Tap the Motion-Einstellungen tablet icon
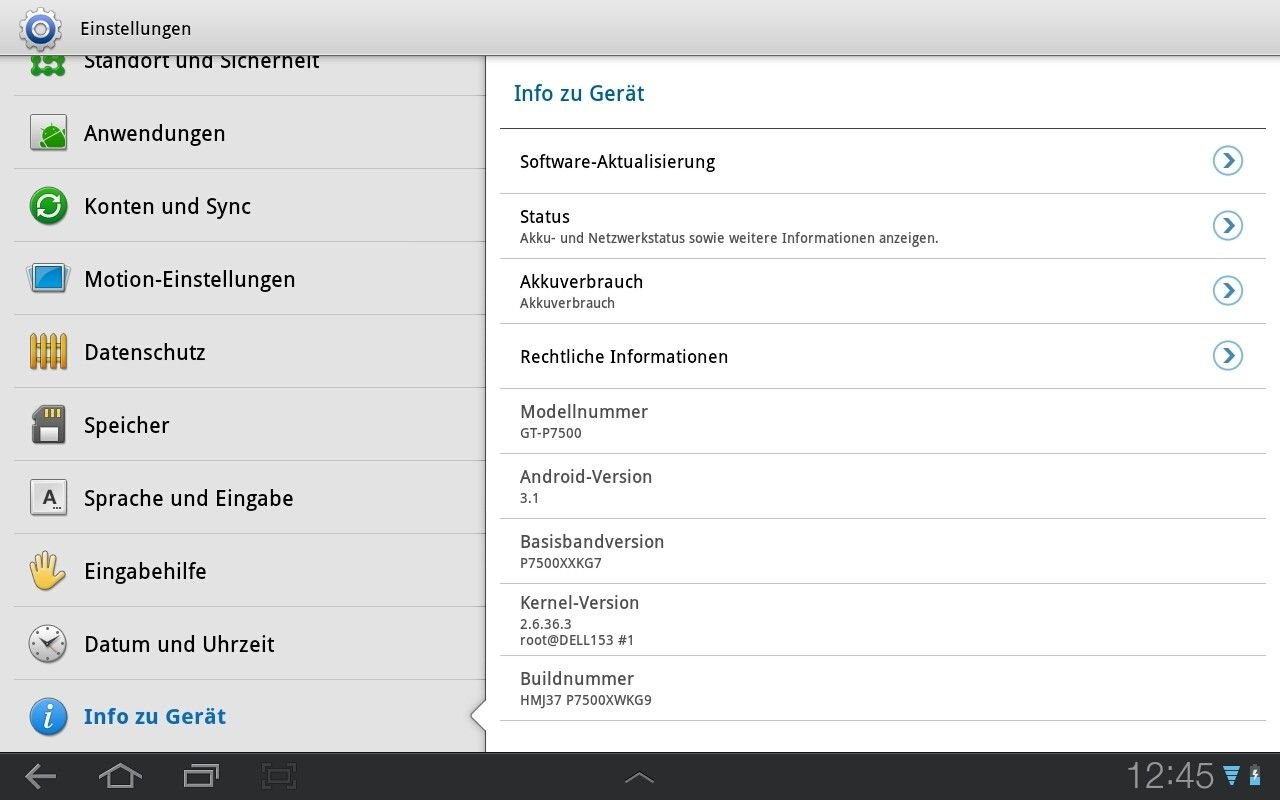 click(48, 278)
